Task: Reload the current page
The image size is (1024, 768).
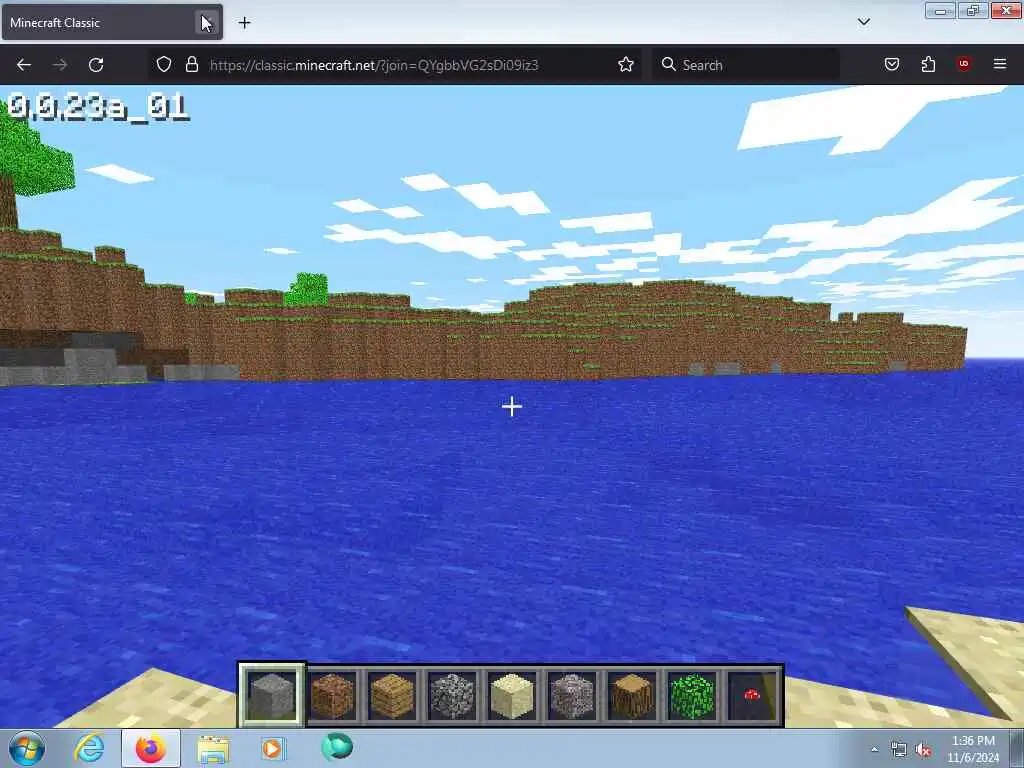Action: pyautogui.click(x=96, y=65)
